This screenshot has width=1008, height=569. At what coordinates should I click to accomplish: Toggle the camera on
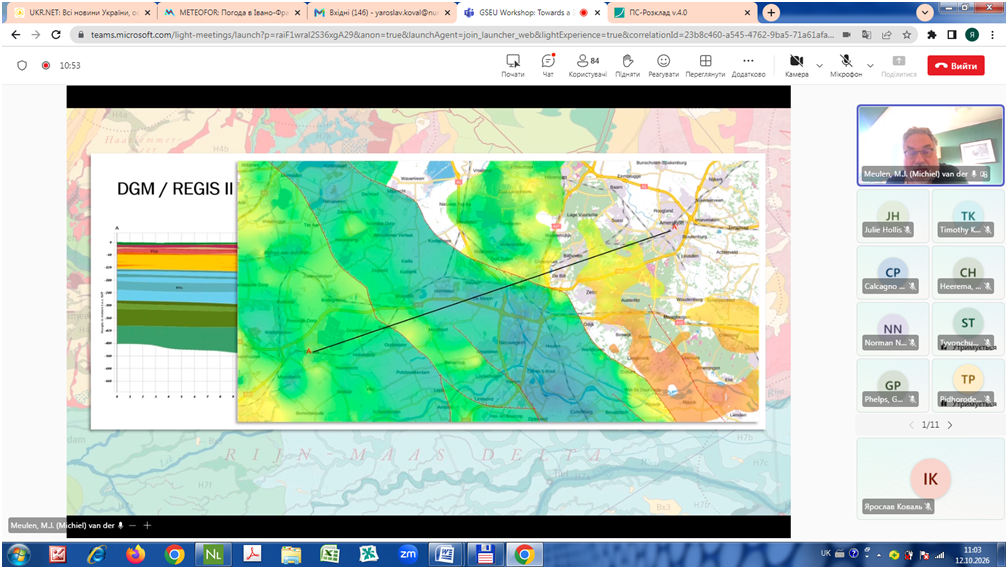click(x=796, y=66)
